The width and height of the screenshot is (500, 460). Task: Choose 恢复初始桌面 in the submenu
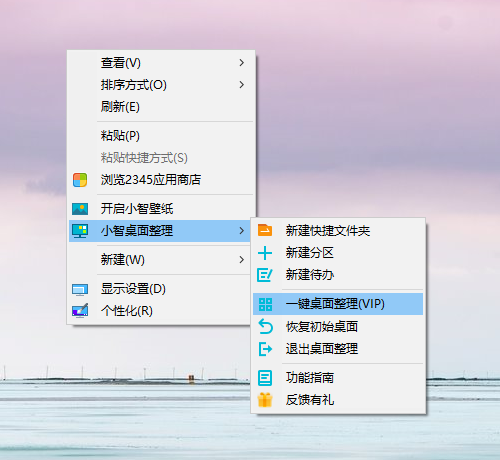pyautogui.click(x=338, y=326)
